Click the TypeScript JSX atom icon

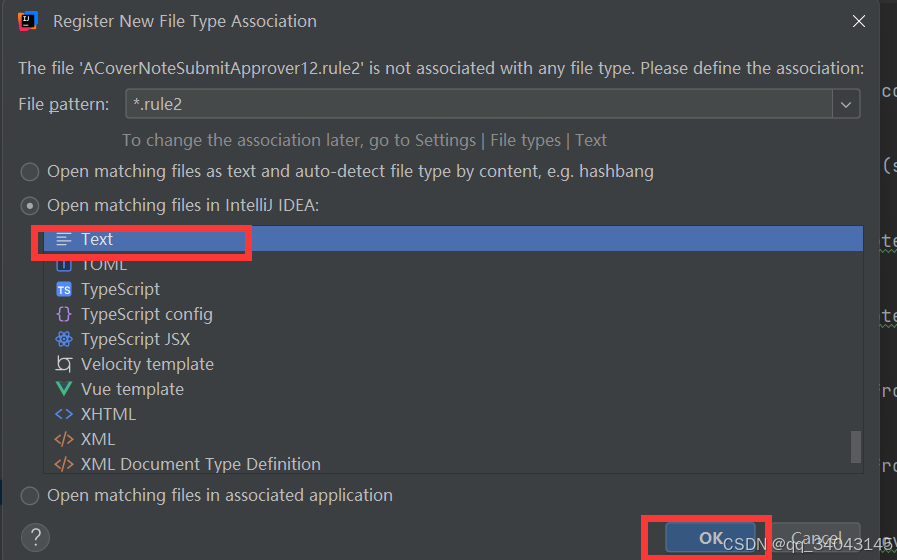coord(63,339)
